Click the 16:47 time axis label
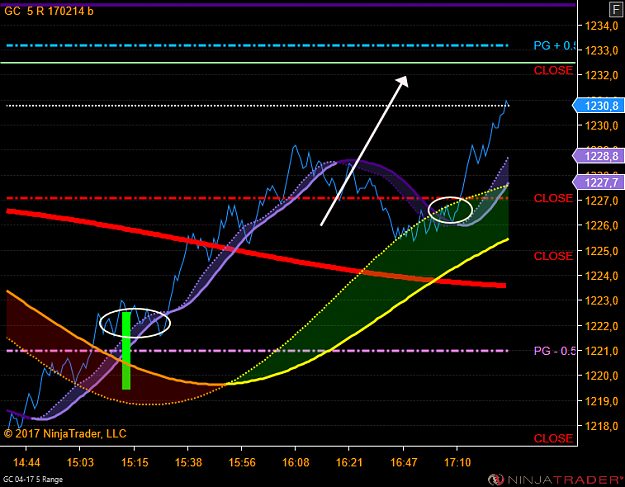This screenshot has width=625, height=487. tap(404, 463)
